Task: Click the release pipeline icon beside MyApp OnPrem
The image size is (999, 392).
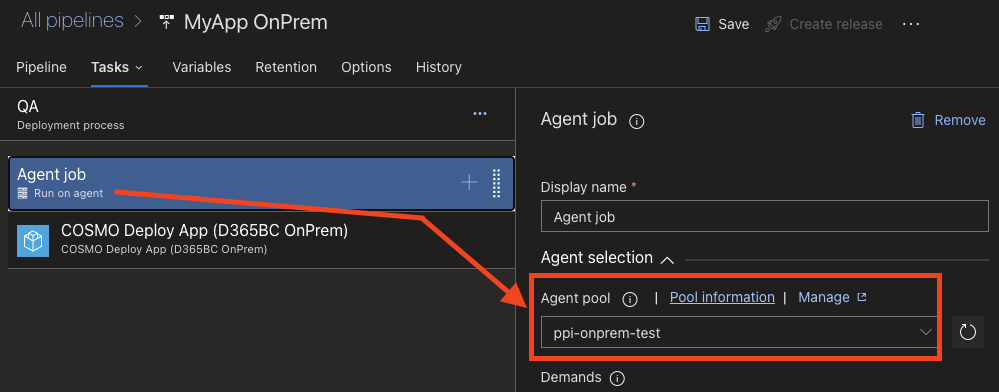Action: pos(166,22)
